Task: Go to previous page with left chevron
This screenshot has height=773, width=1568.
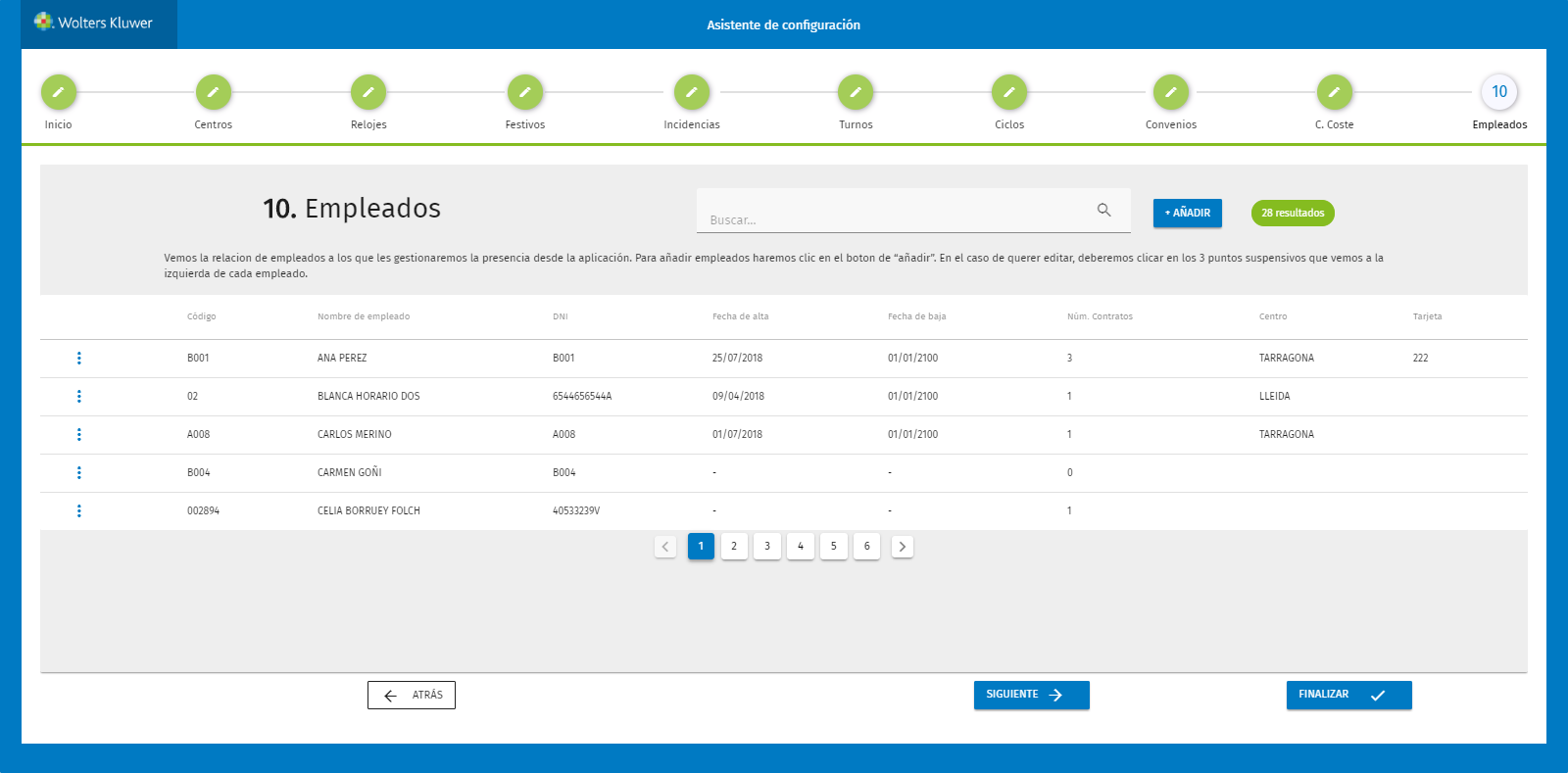Action: pos(665,547)
